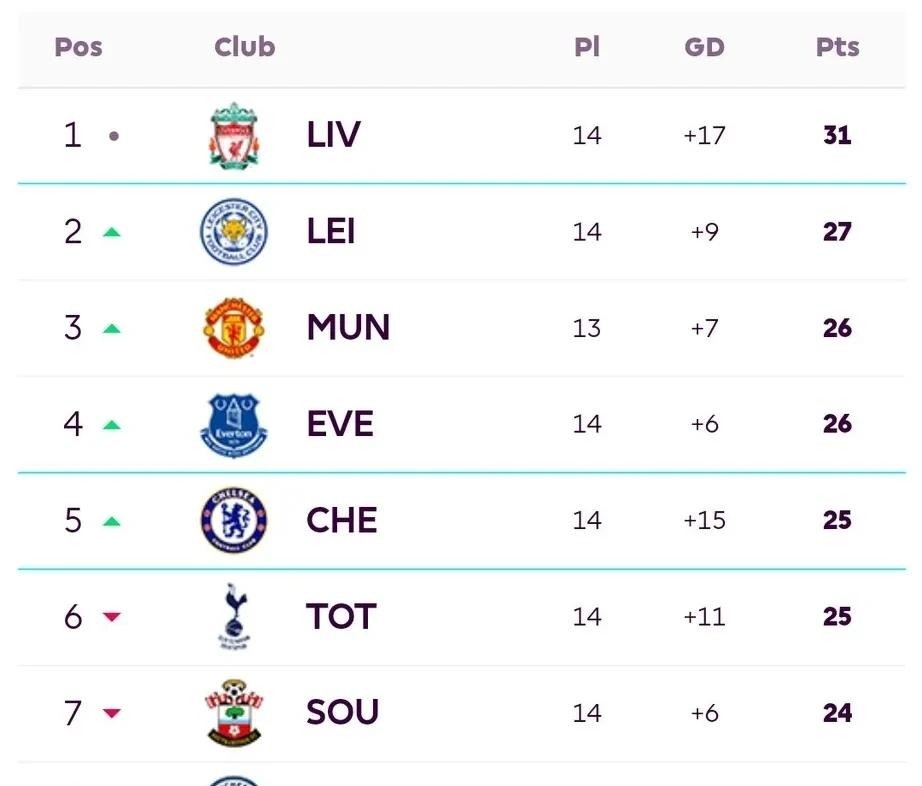Click the grey dot next to position 1
This screenshot has width=922, height=786.
114,136
